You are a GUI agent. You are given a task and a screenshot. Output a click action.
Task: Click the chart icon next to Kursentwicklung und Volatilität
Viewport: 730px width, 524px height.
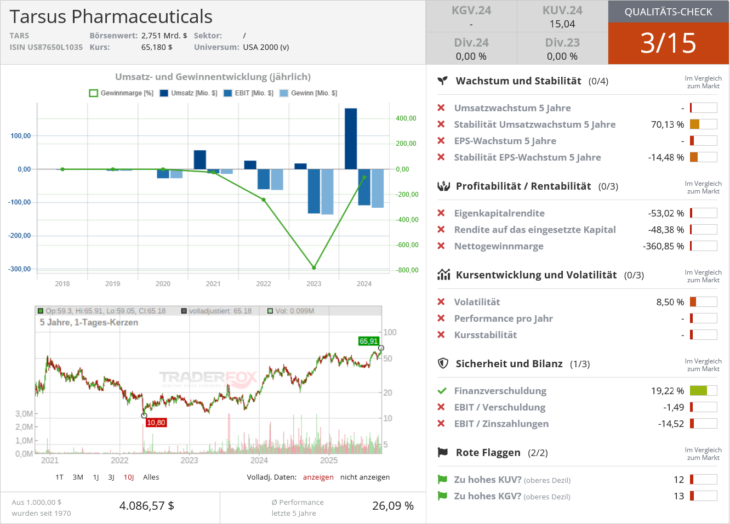[x=442, y=275]
